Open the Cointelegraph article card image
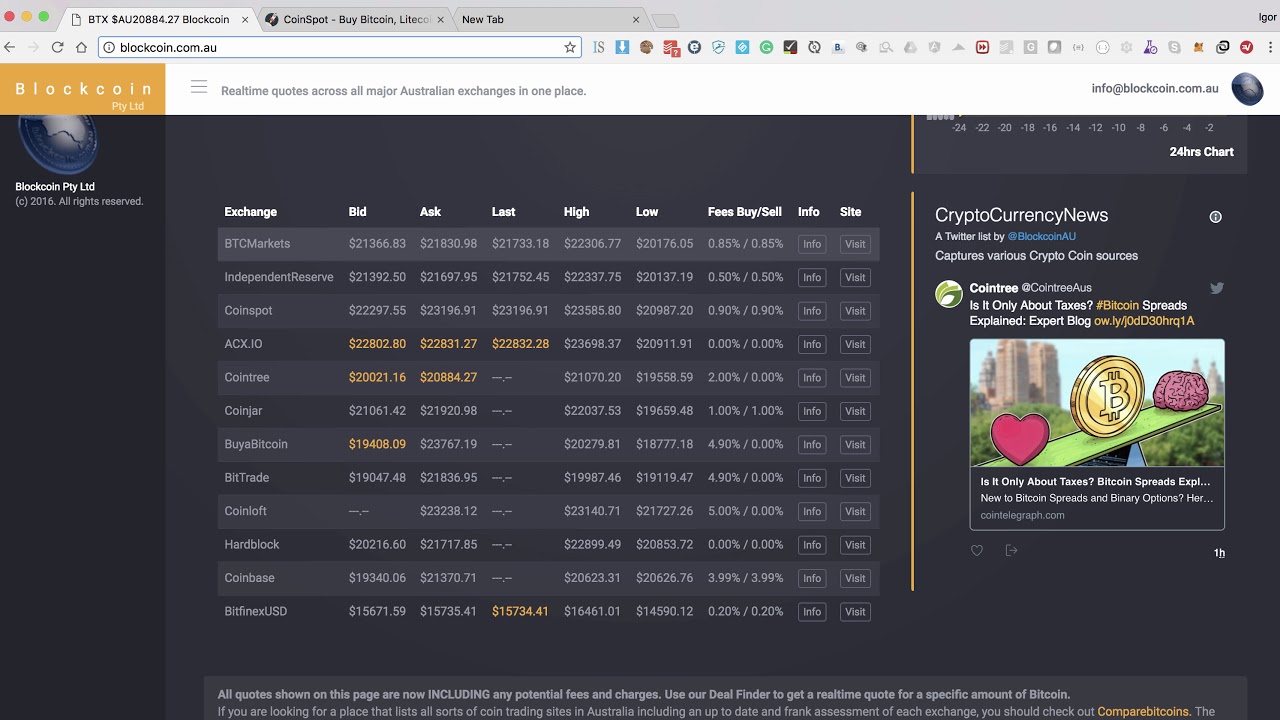The width and height of the screenshot is (1280, 720). (x=1097, y=403)
